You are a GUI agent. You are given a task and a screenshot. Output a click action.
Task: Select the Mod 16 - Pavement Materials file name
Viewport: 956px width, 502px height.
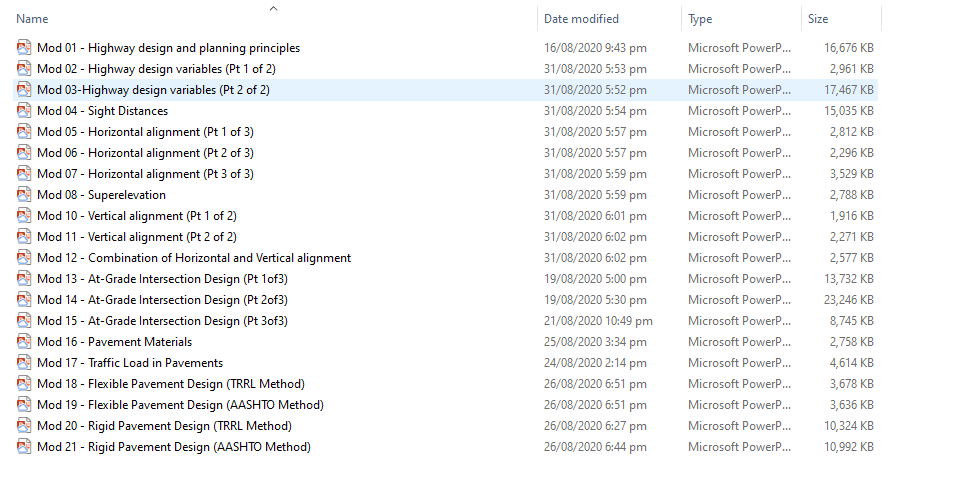(x=115, y=342)
